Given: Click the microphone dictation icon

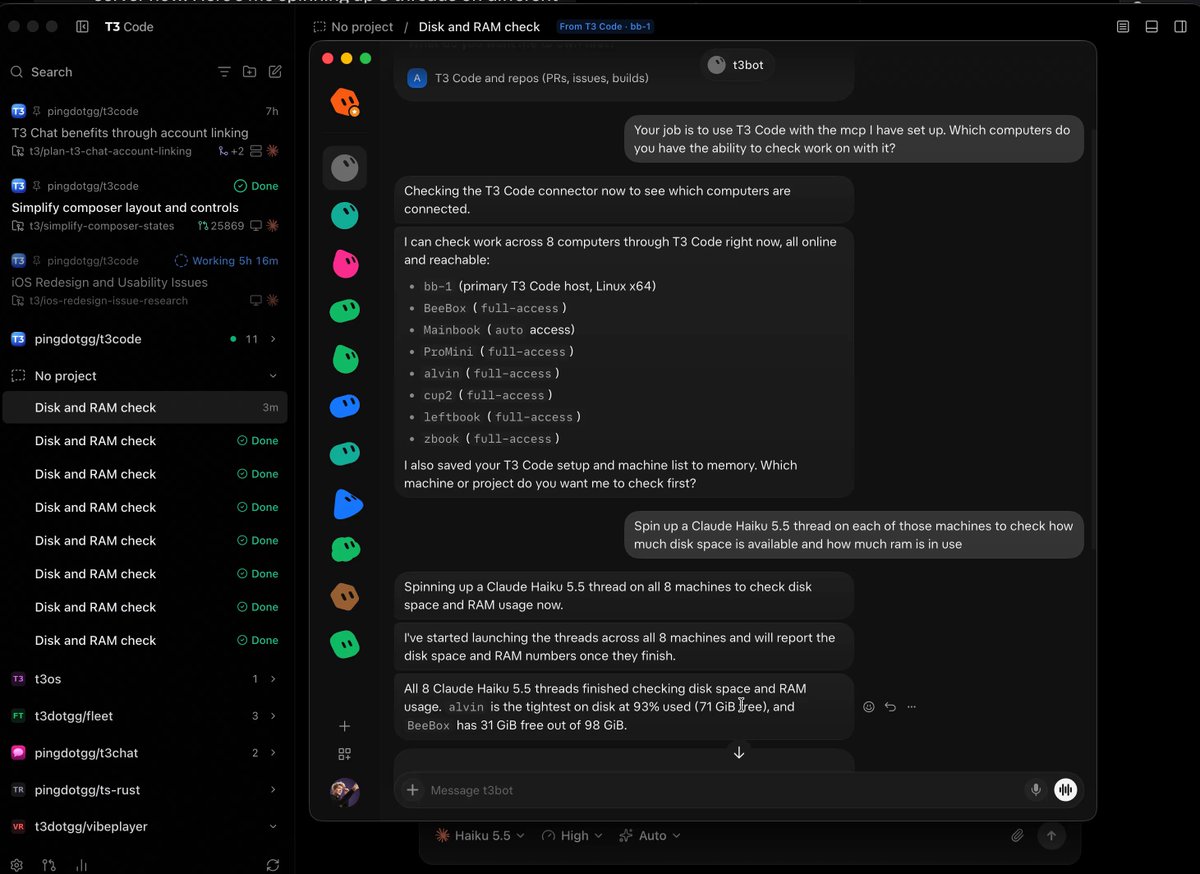Looking at the screenshot, I should coord(1036,790).
